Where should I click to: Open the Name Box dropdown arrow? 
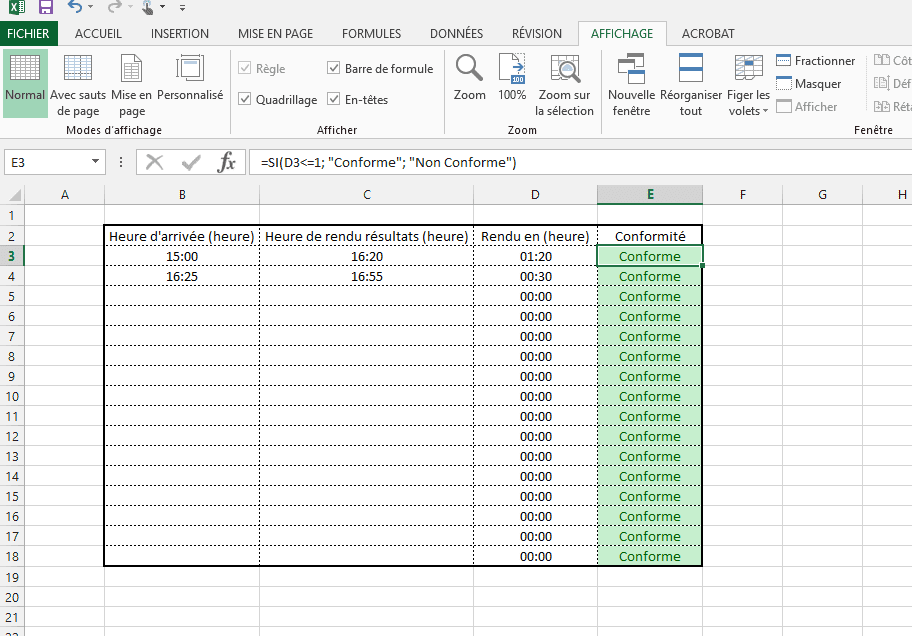click(96, 162)
